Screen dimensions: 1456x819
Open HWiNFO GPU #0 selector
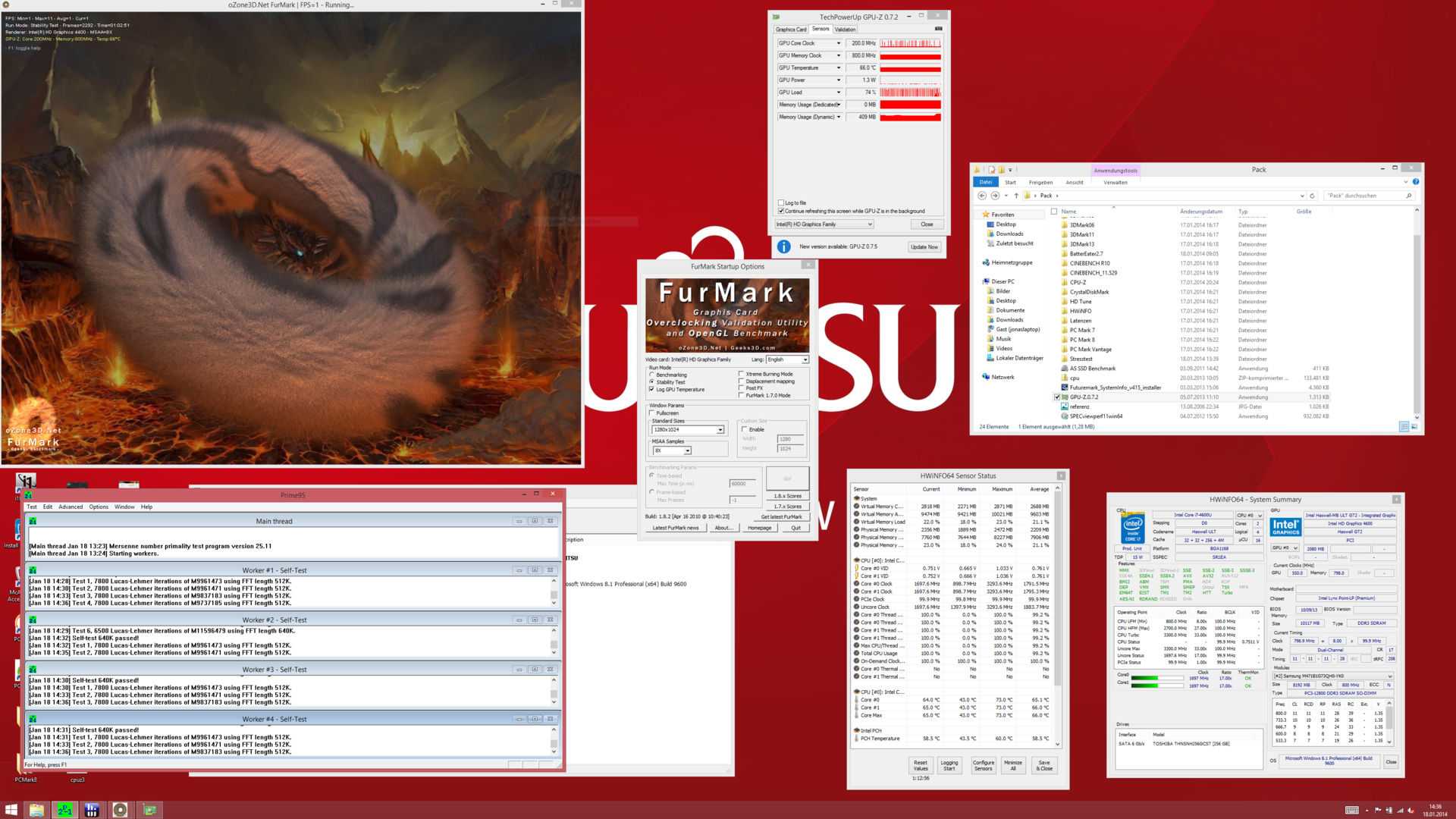pyautogui.click(x=1285, y=548)
